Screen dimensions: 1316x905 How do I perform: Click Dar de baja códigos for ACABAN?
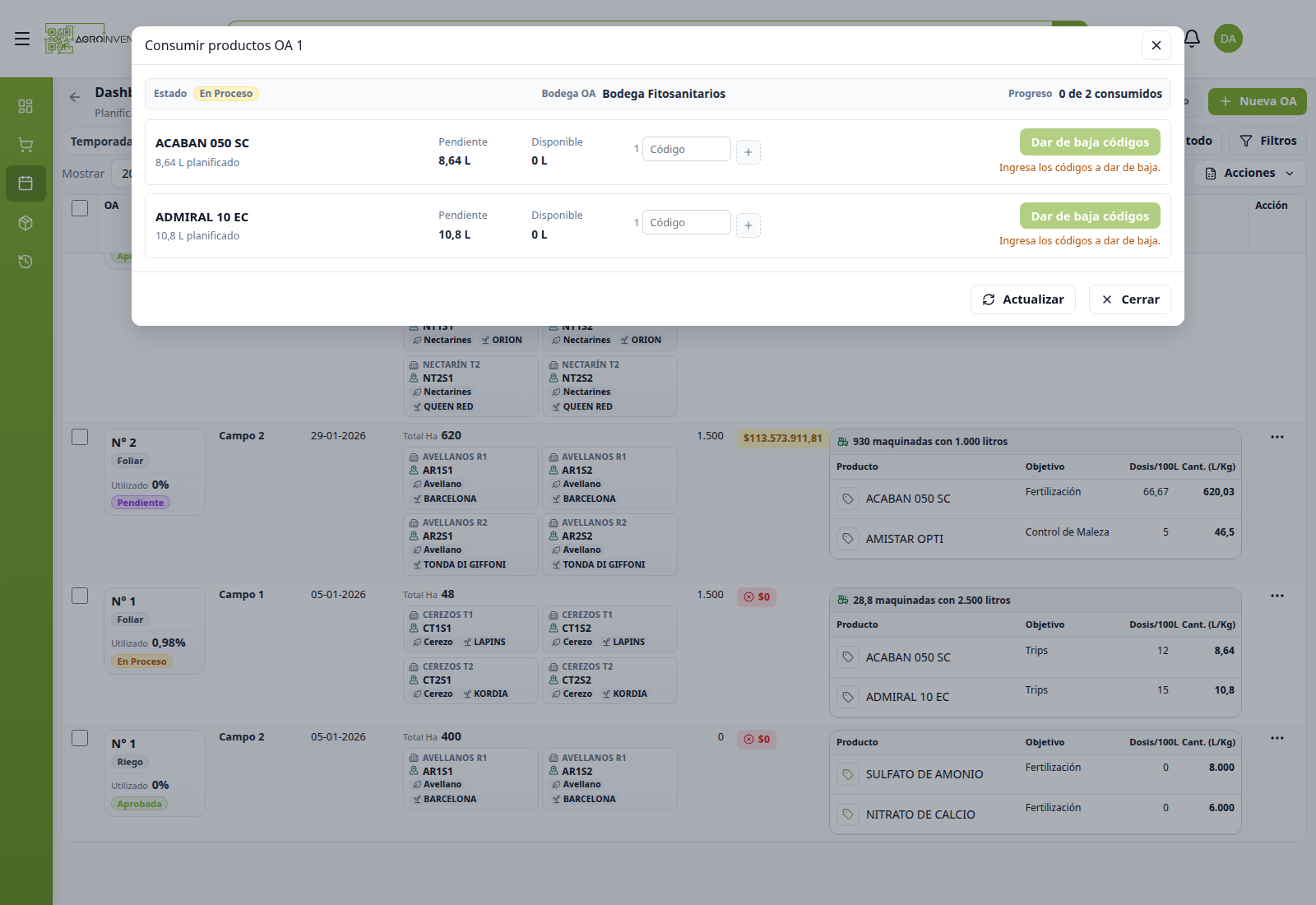(x=1090, y=142)
